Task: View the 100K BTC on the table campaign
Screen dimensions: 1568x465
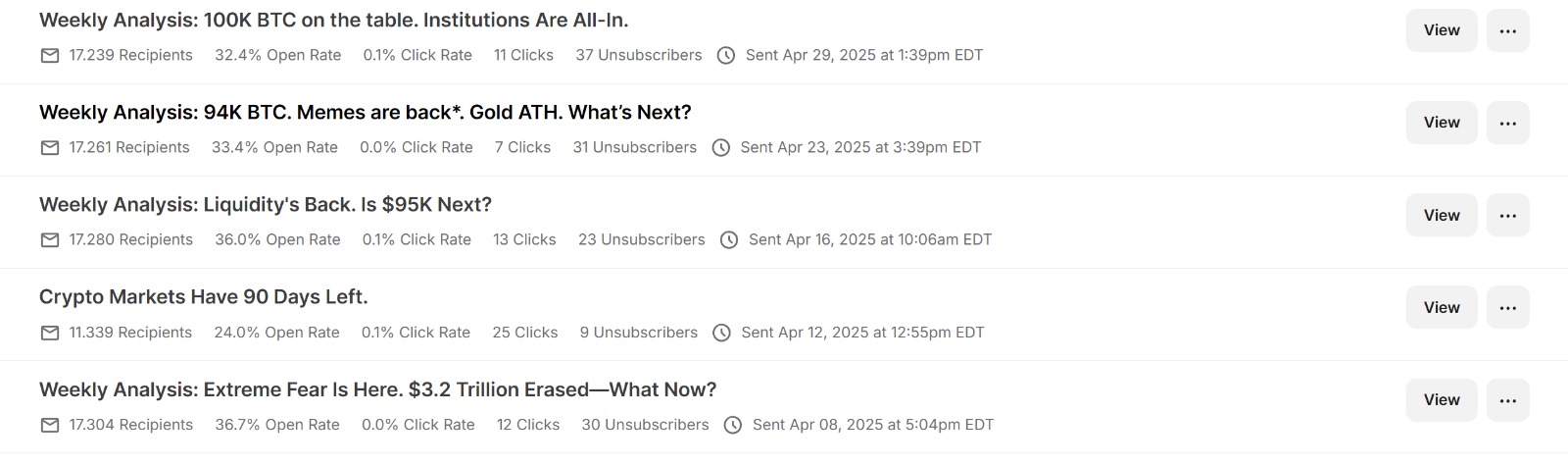Action: tap(1441, 31)
